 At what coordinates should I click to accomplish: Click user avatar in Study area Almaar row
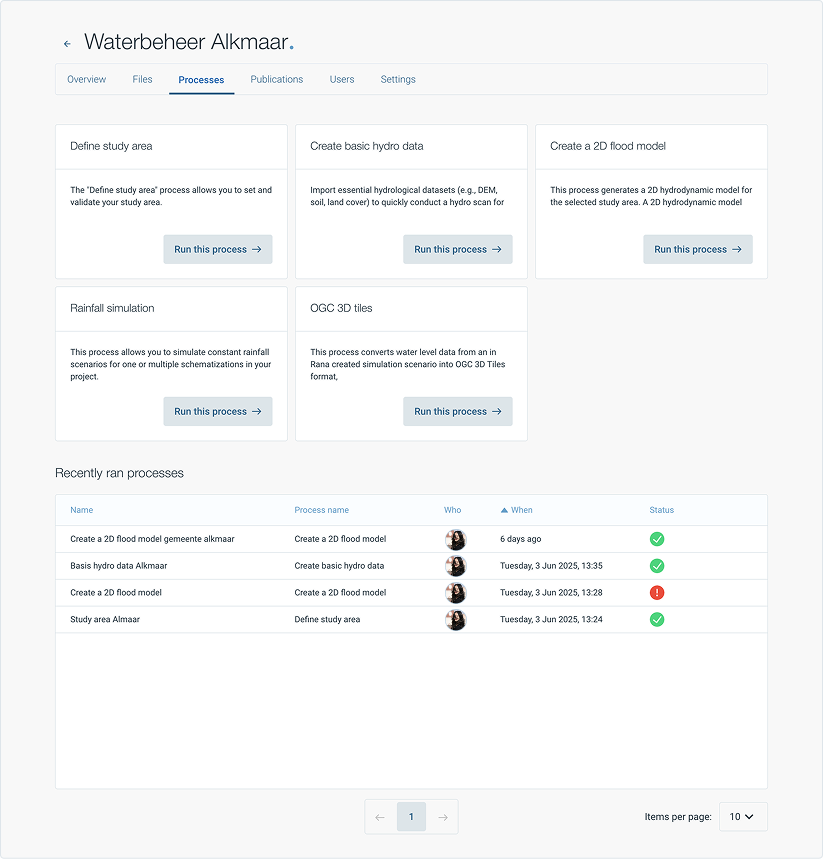(456, 620)
